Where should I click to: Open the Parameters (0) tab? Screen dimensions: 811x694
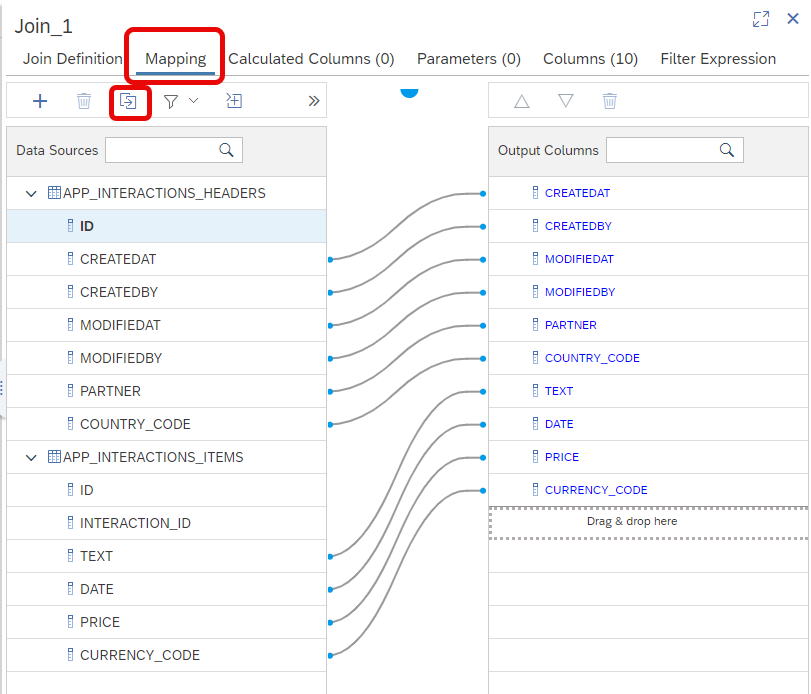click(x=469, y=59)
